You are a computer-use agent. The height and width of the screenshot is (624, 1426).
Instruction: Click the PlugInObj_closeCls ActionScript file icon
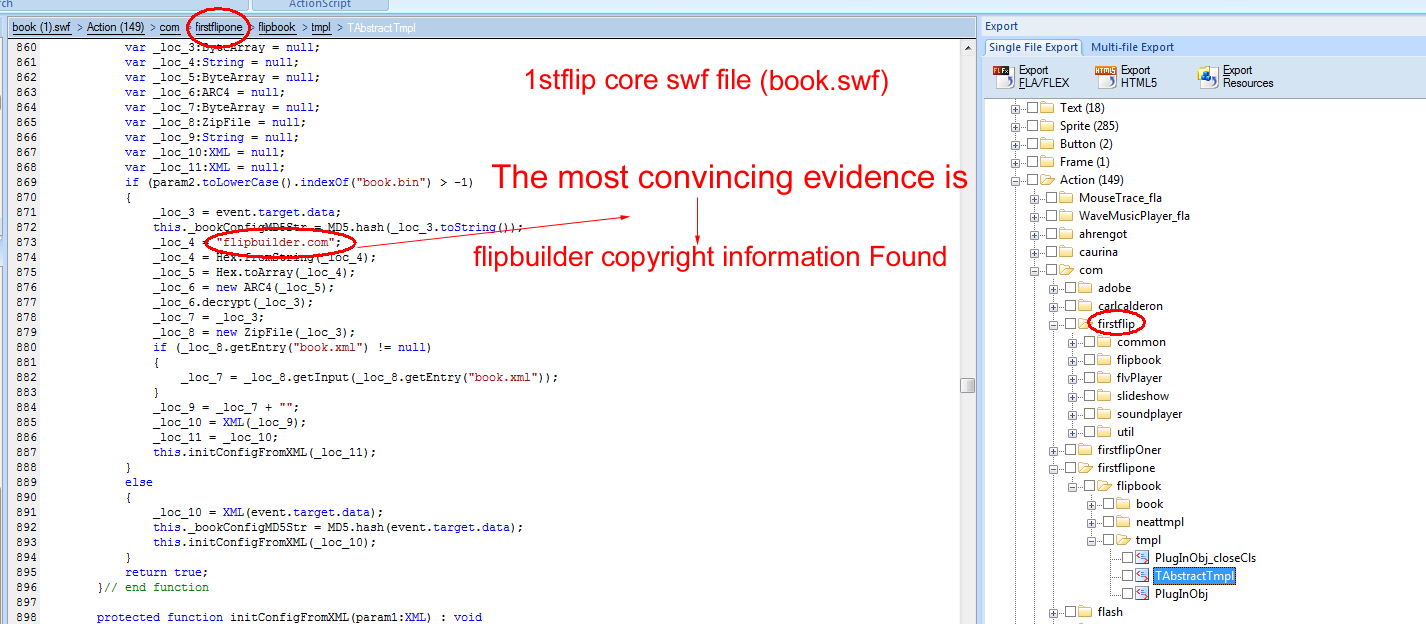coord(1142,558)
